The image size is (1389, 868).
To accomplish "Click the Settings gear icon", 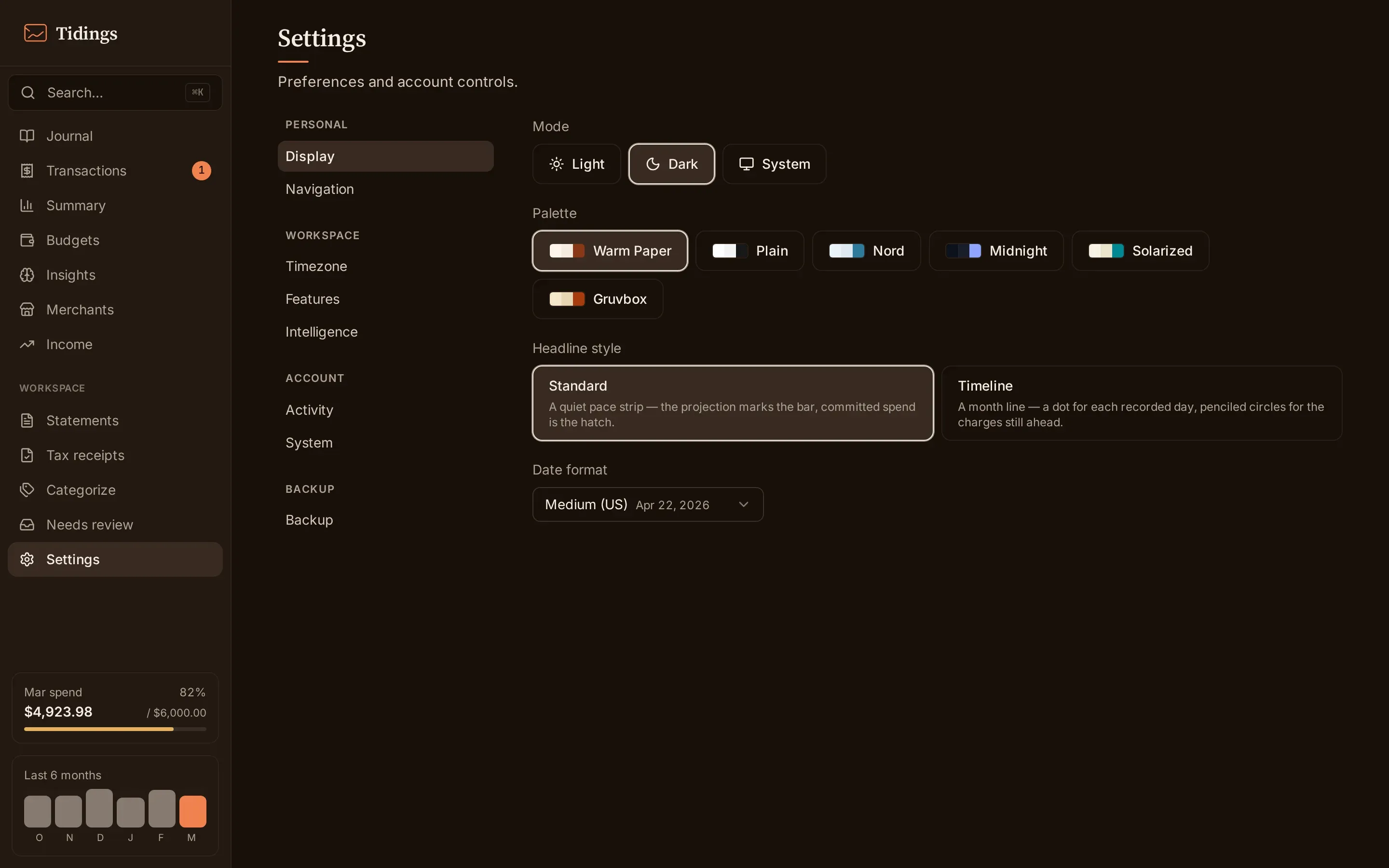I will [x=27, y=559].
